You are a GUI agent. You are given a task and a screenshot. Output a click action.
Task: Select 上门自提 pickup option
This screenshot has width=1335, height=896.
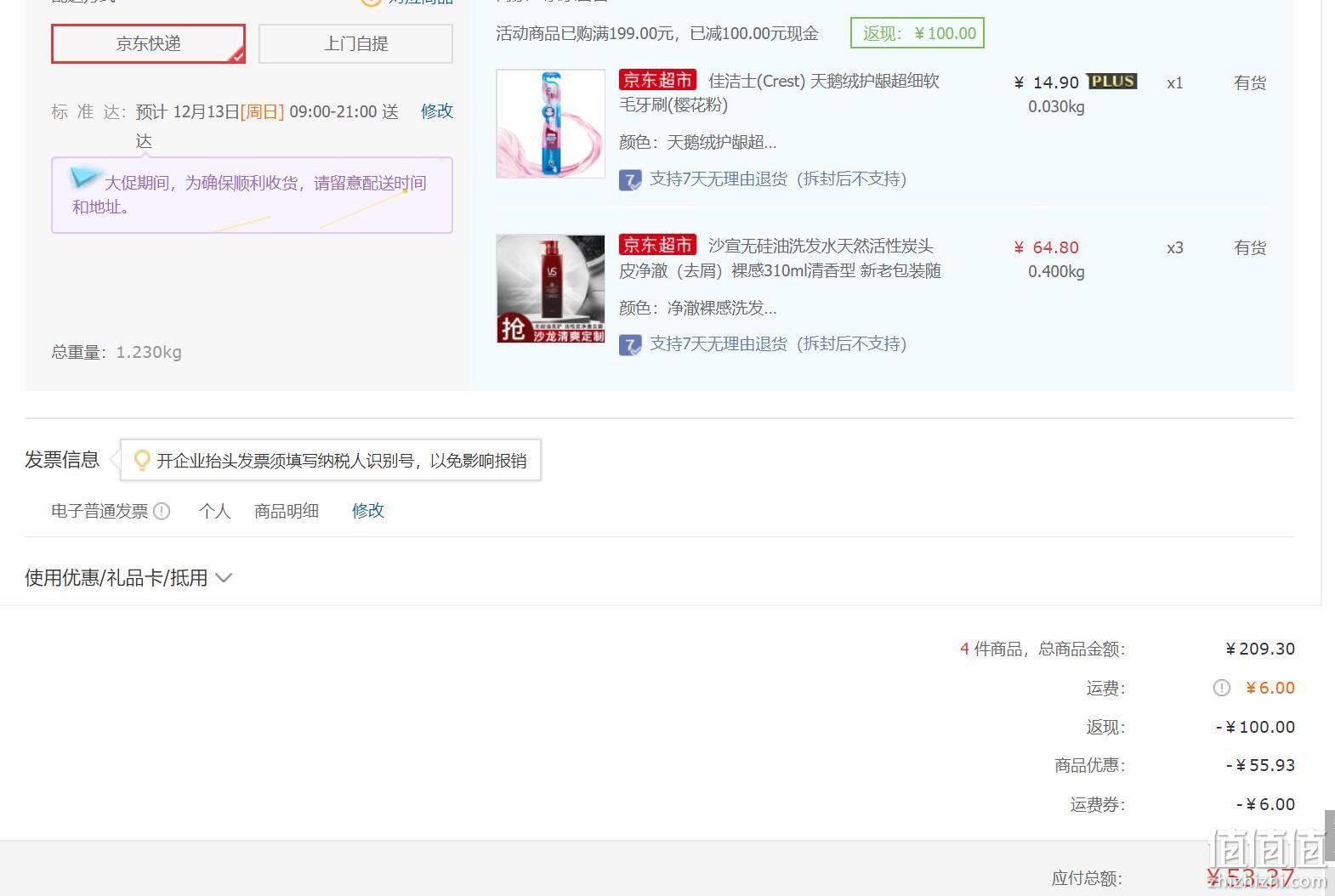(355, 43)
